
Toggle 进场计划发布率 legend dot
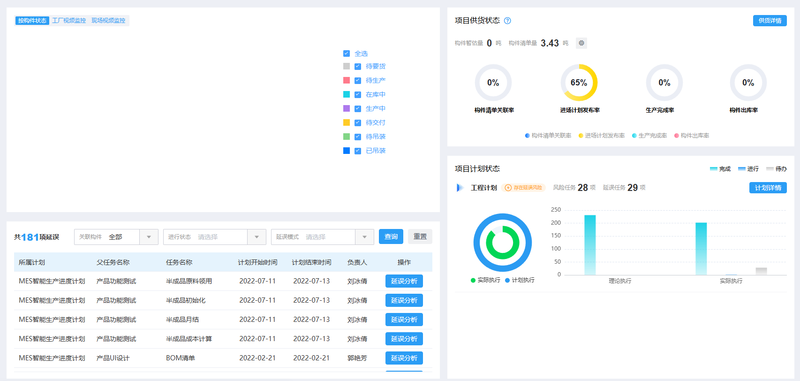pyautogui.click(x=581, y=136)
